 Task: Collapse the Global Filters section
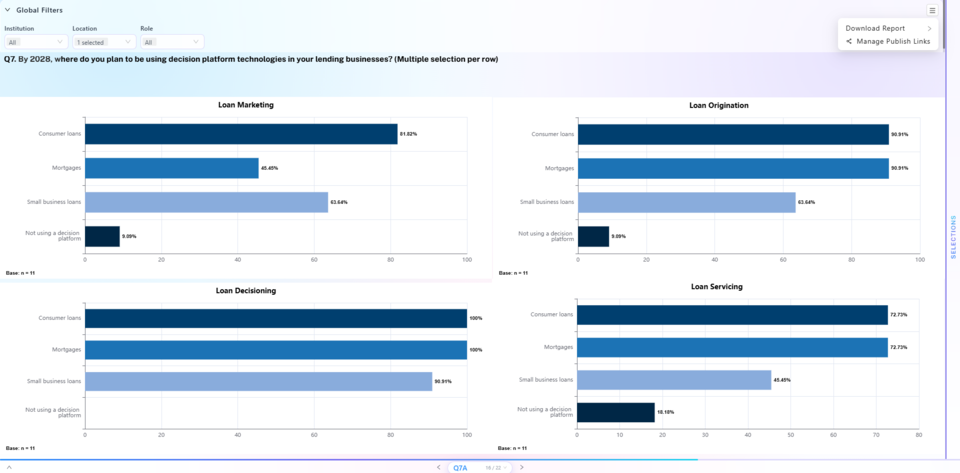click(x=7, y=10)
